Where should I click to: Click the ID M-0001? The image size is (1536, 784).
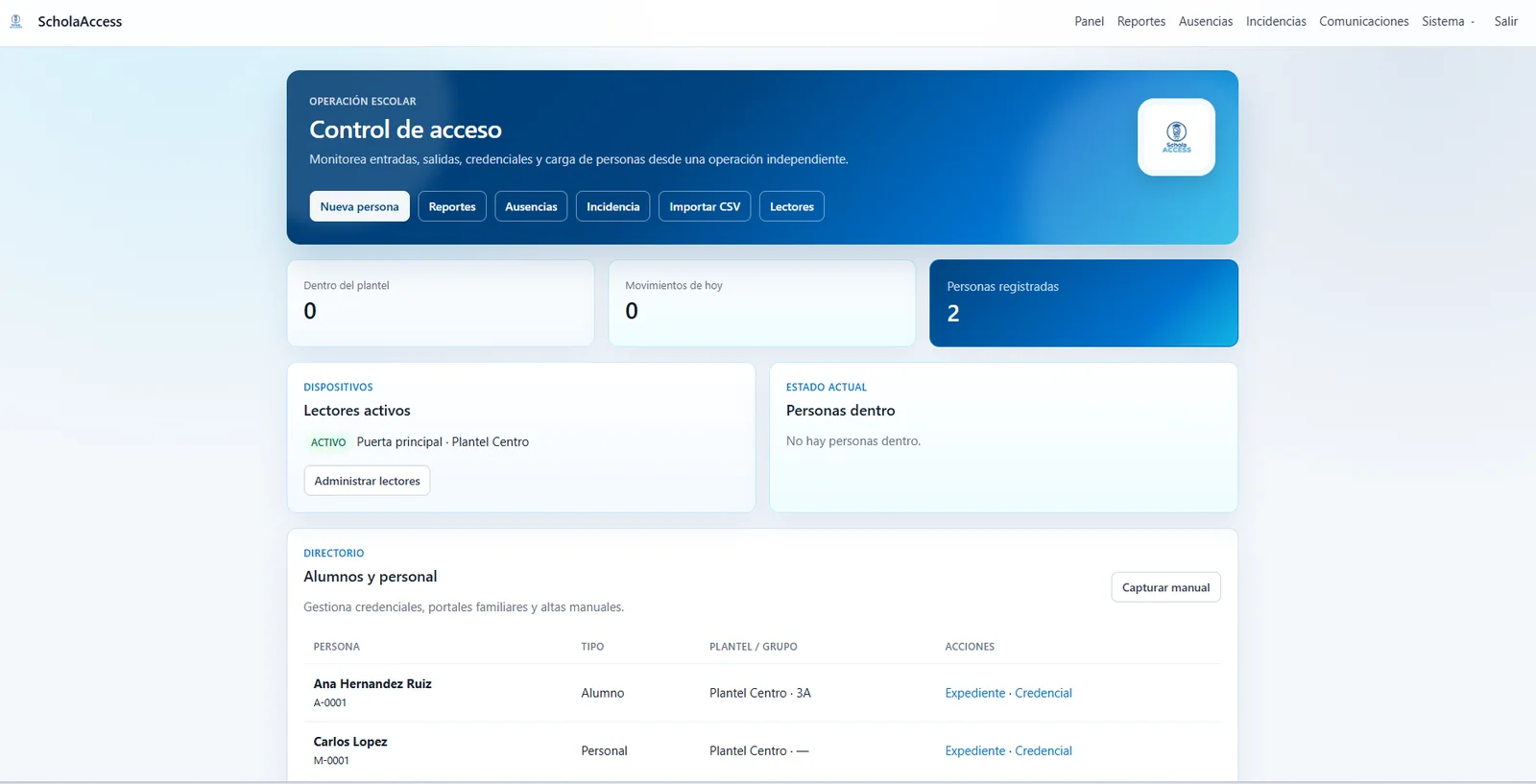pos(331,760)
